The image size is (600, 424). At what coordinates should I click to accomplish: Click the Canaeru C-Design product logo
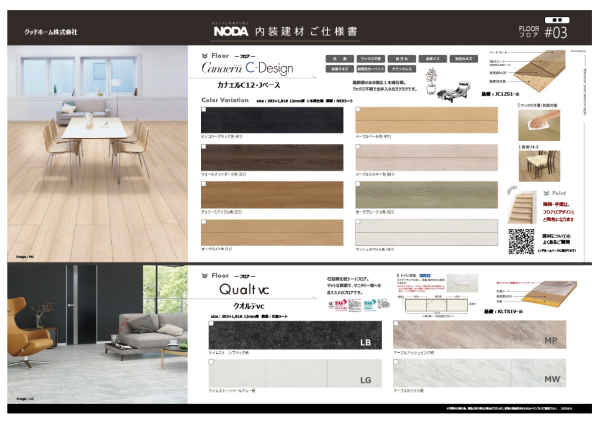[x=247, y=68]
